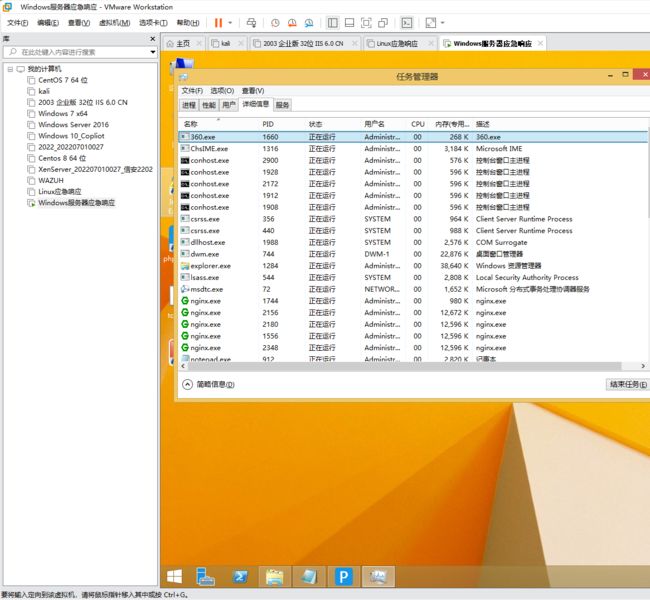
Task: Close the Windows服务器应急响应 tab
Action: (x=540, y=43)
